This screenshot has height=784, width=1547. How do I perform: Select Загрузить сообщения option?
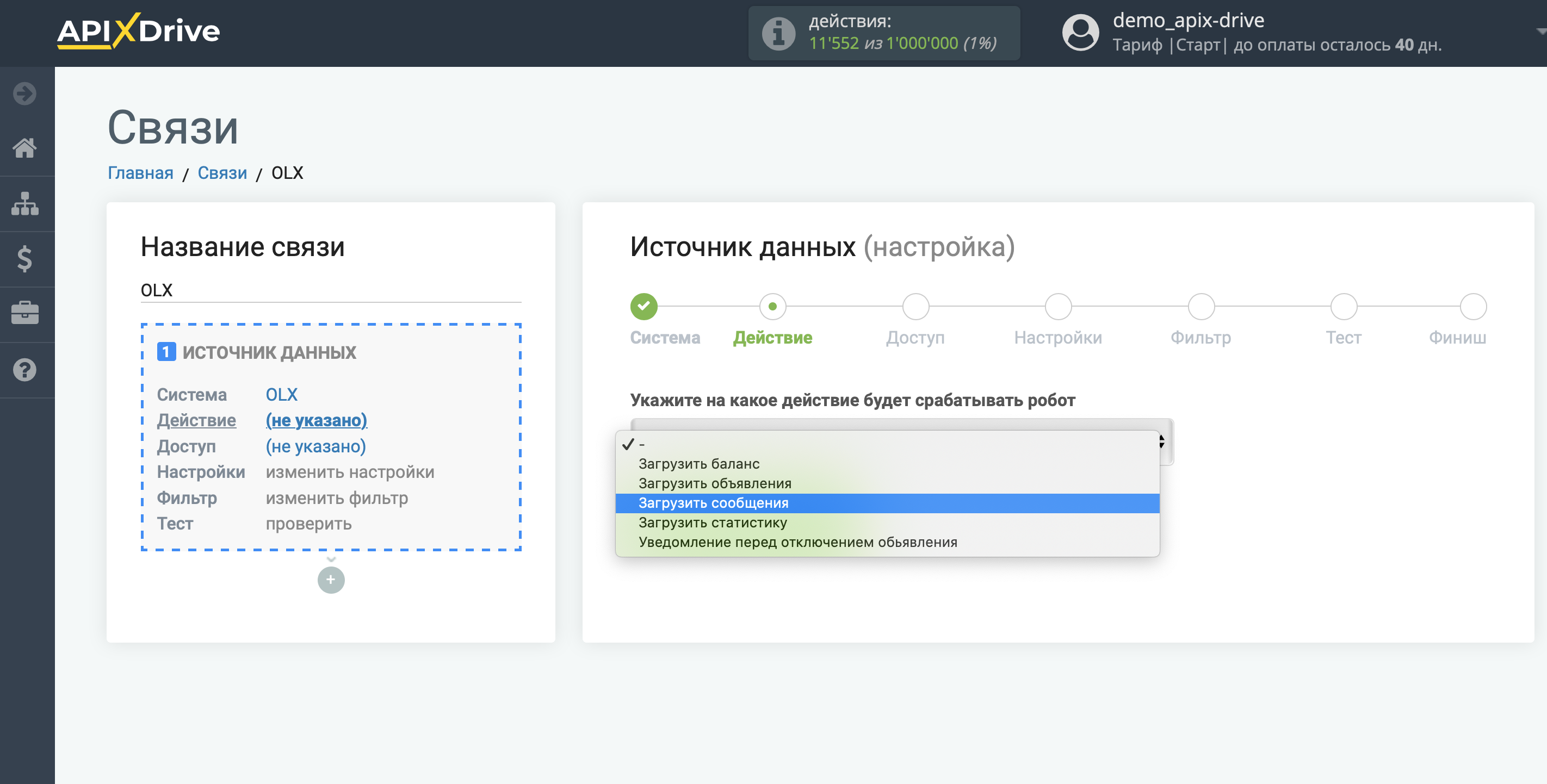[x=887, y=503]
